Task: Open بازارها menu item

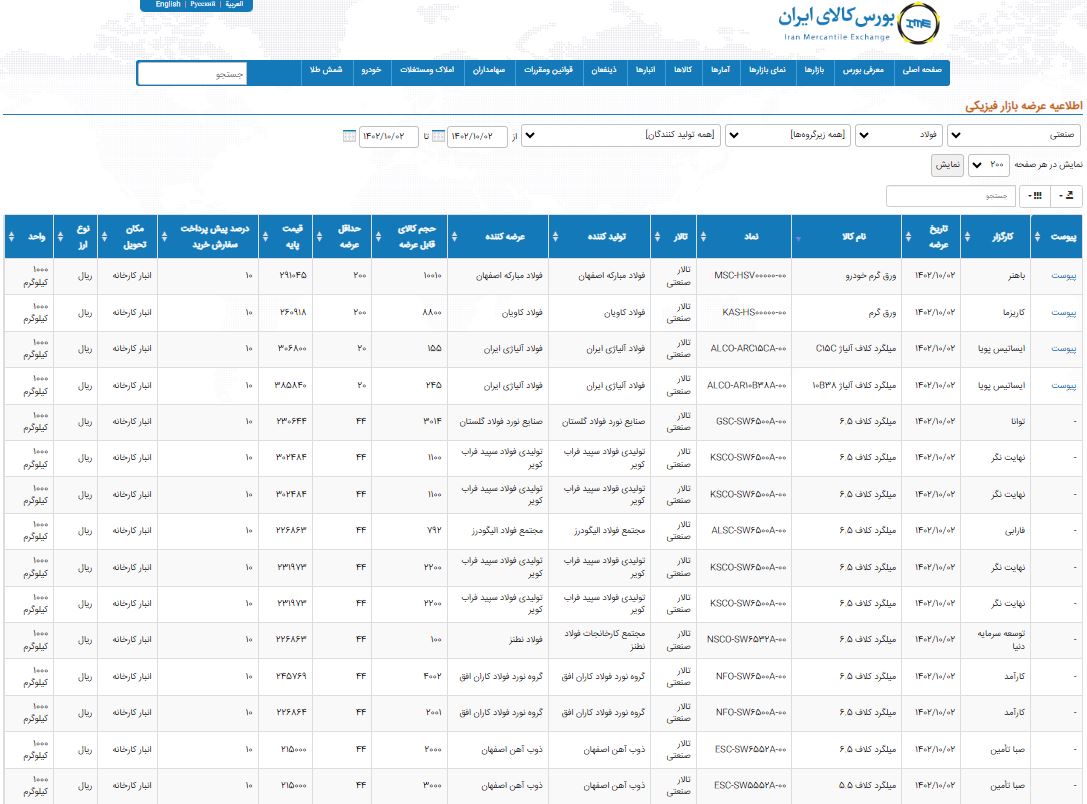Action: point(814,70)
